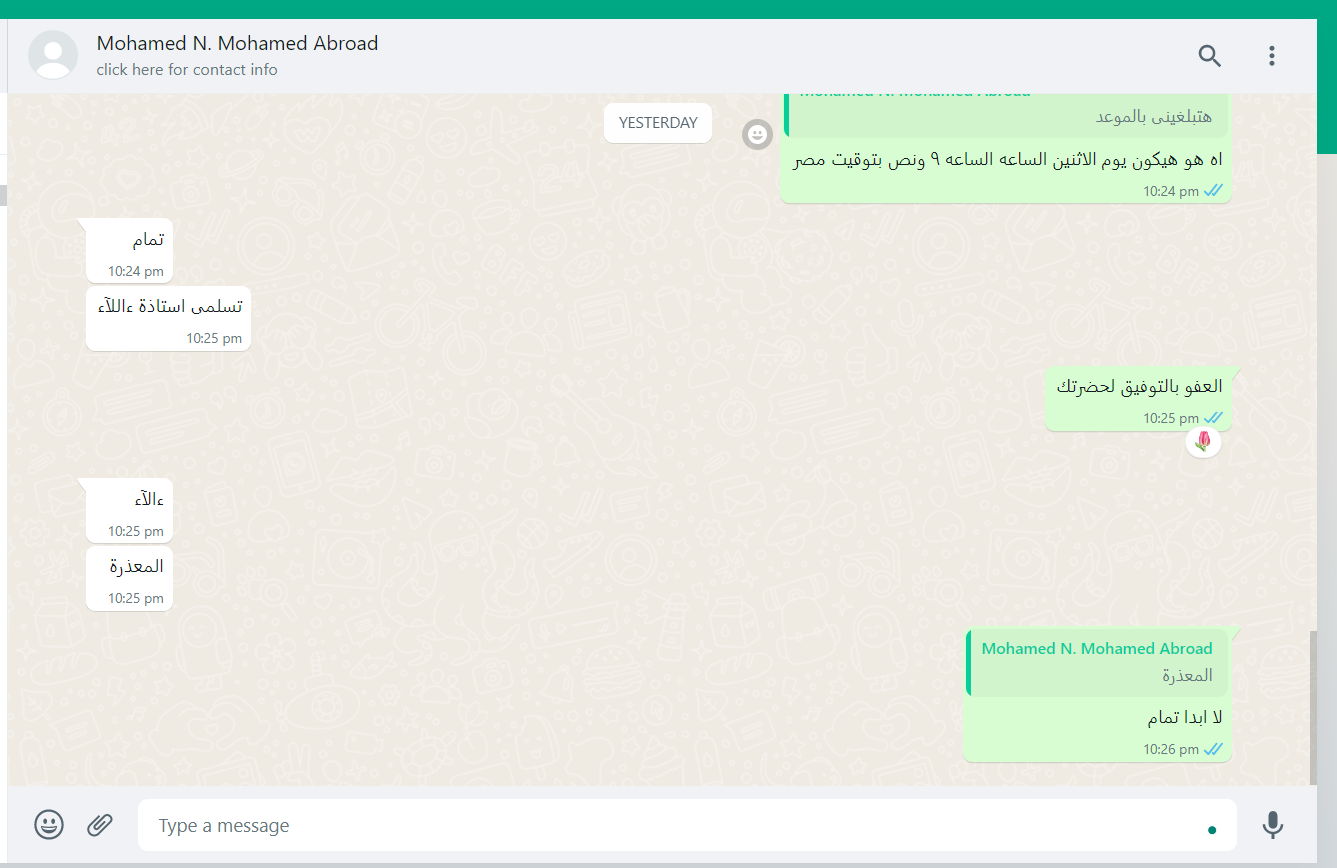
Task: Click the 'click here for contact info' text
Action: (x=187, y=70)
